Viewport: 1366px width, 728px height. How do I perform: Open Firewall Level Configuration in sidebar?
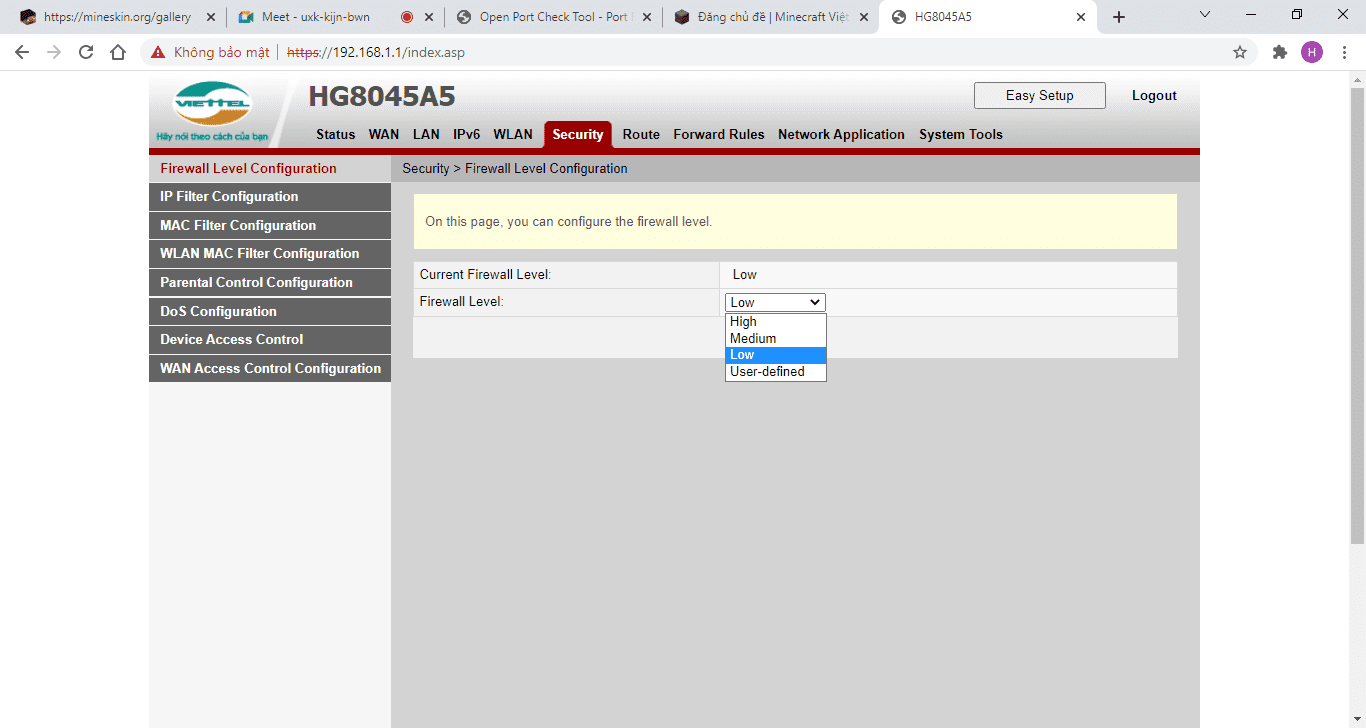point(270,168)
